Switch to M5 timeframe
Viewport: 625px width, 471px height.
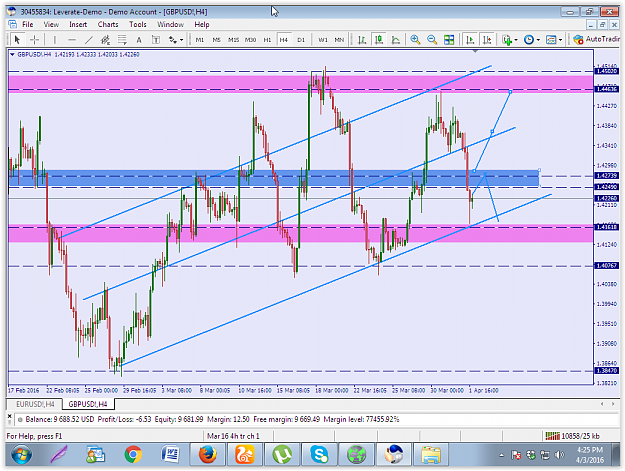point(216,39)
